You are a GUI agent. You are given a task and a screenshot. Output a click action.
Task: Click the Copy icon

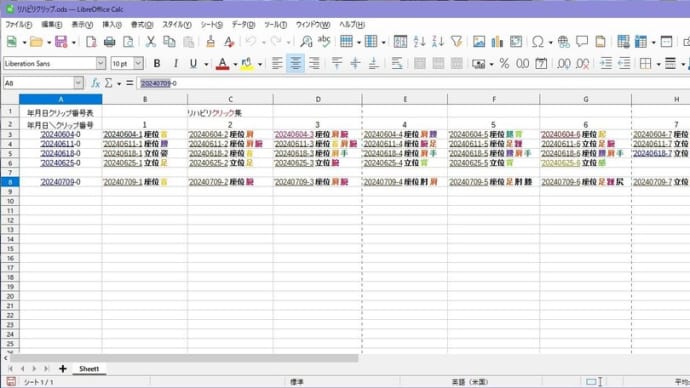click(169, 42)
